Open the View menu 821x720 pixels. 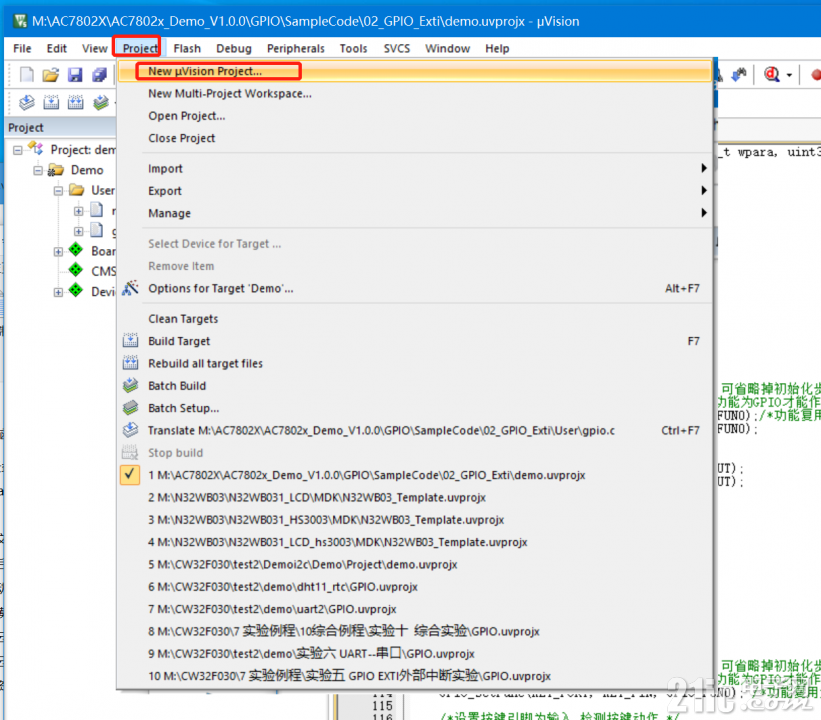point(94,48)
